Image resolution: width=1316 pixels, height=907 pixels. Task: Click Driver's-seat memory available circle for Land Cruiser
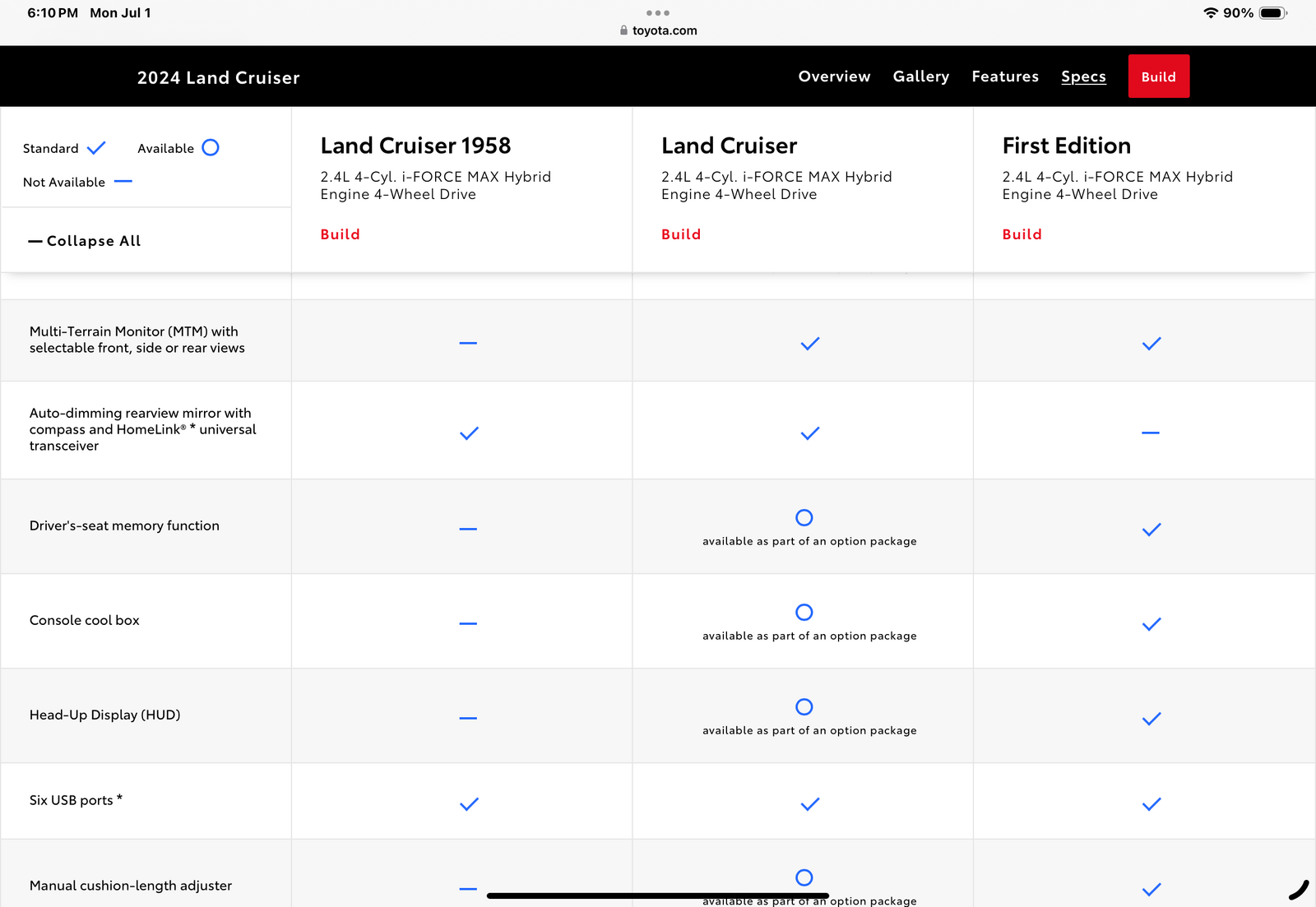pyautogui.click(x=804, y=517)
